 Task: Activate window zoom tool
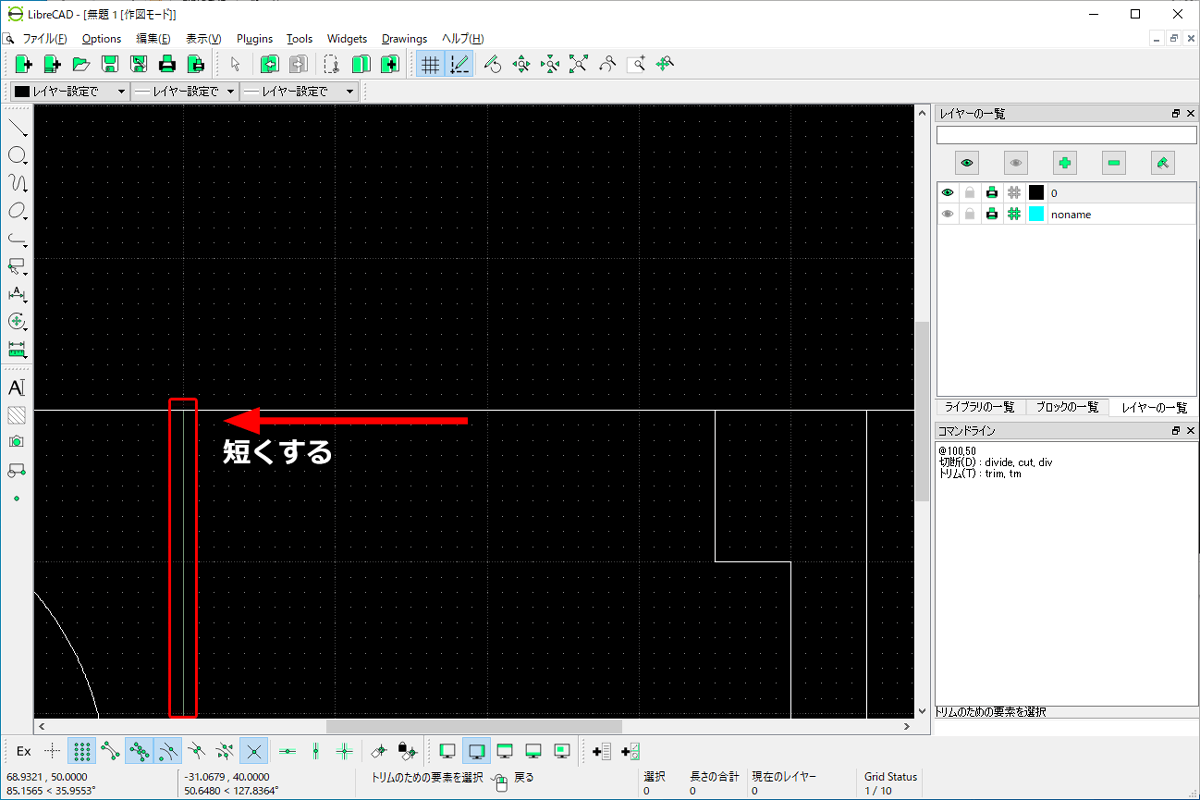coord(636,64)
